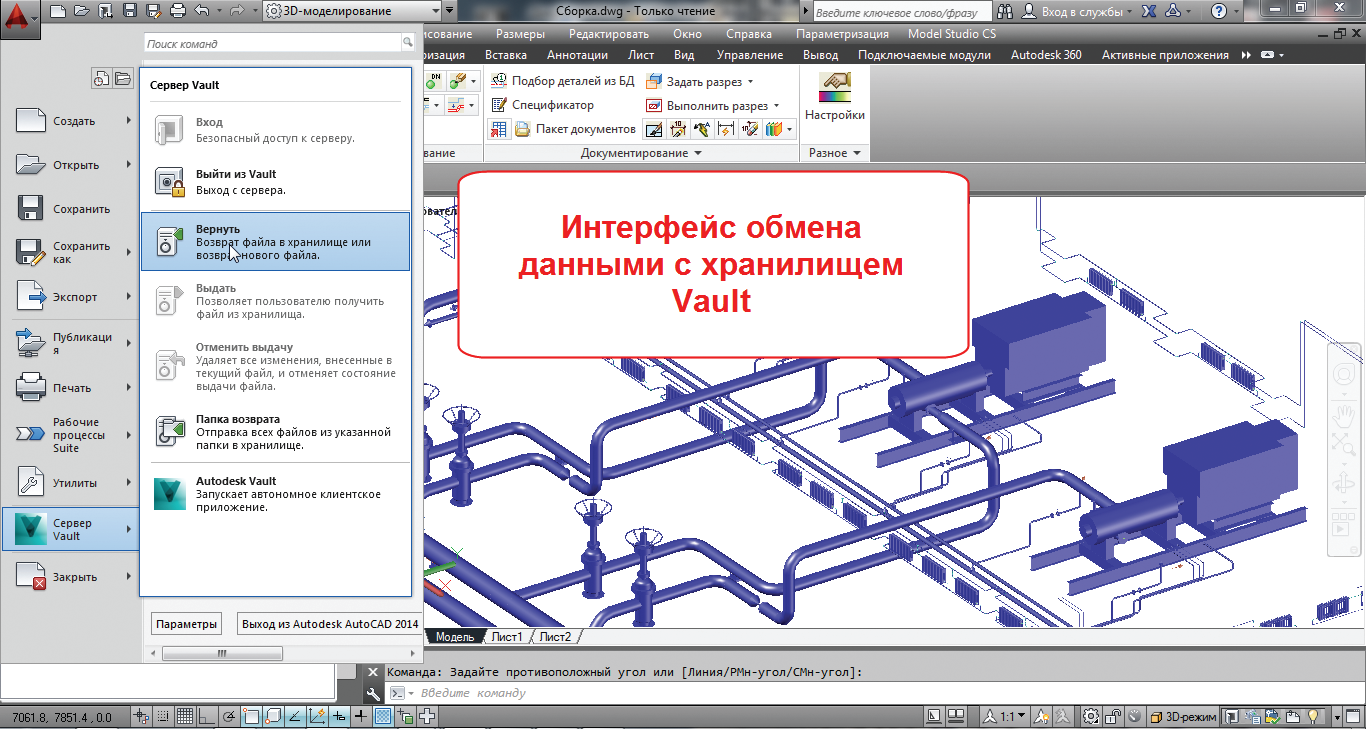Screen dimensions: 1366x729
Task: Choose Выйти из Vault in the menu
Action: point(275,181)
